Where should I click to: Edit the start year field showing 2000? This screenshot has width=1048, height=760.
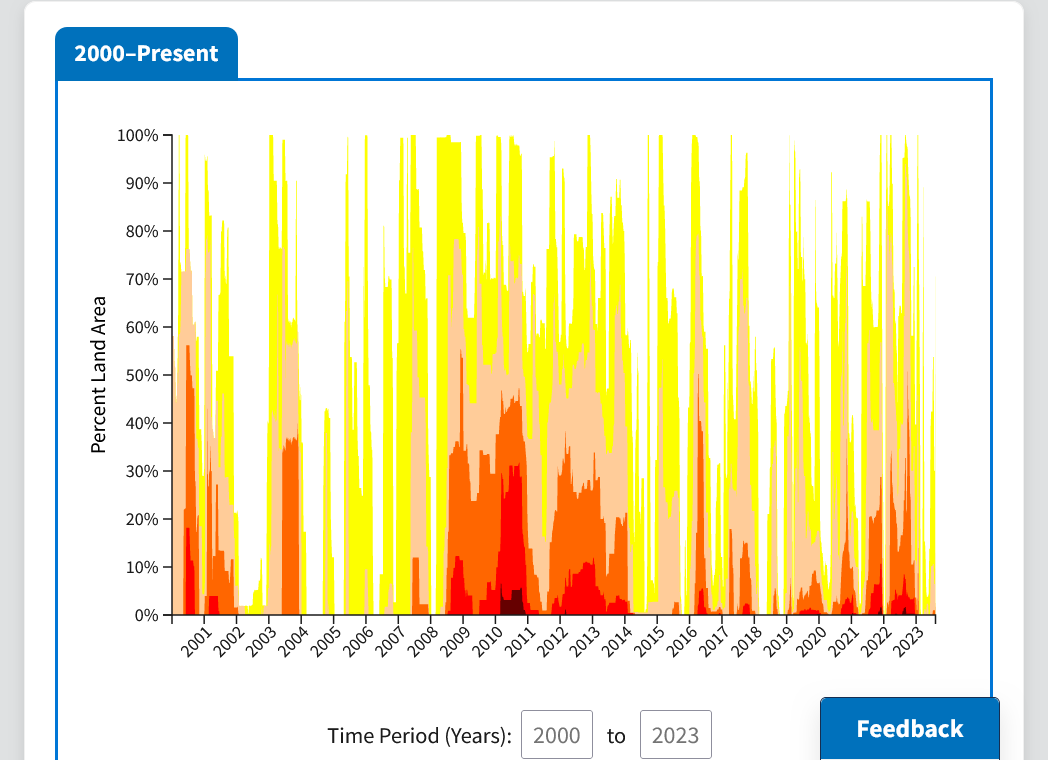pyautogui.click(x=557, y=735)
